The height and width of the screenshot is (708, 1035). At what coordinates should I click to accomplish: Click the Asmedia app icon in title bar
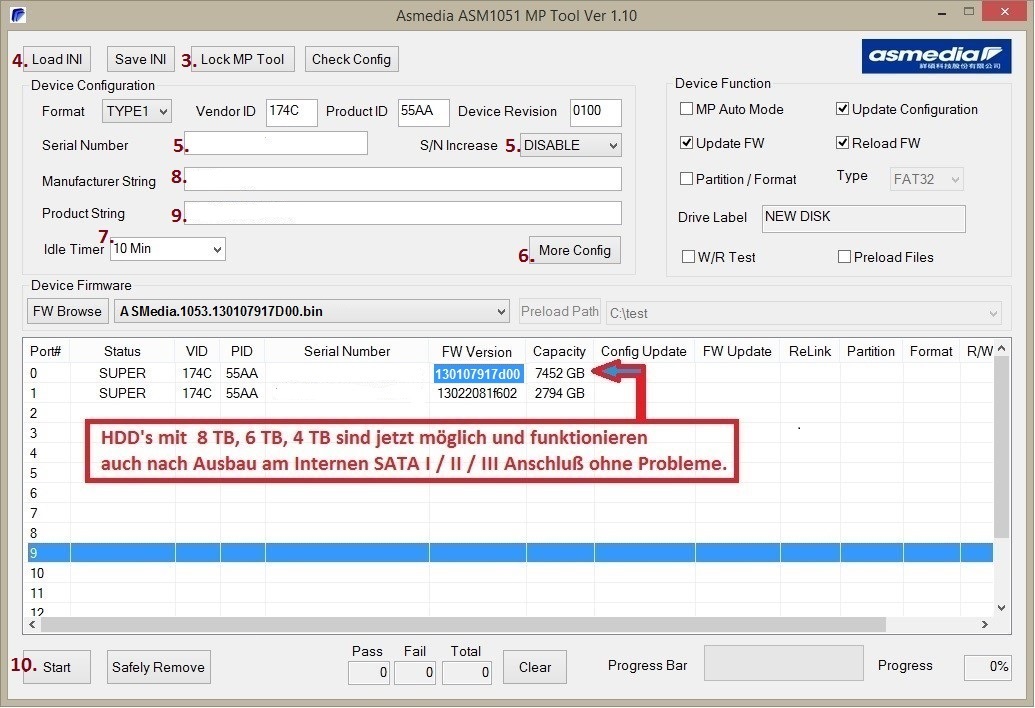(18, 15)
